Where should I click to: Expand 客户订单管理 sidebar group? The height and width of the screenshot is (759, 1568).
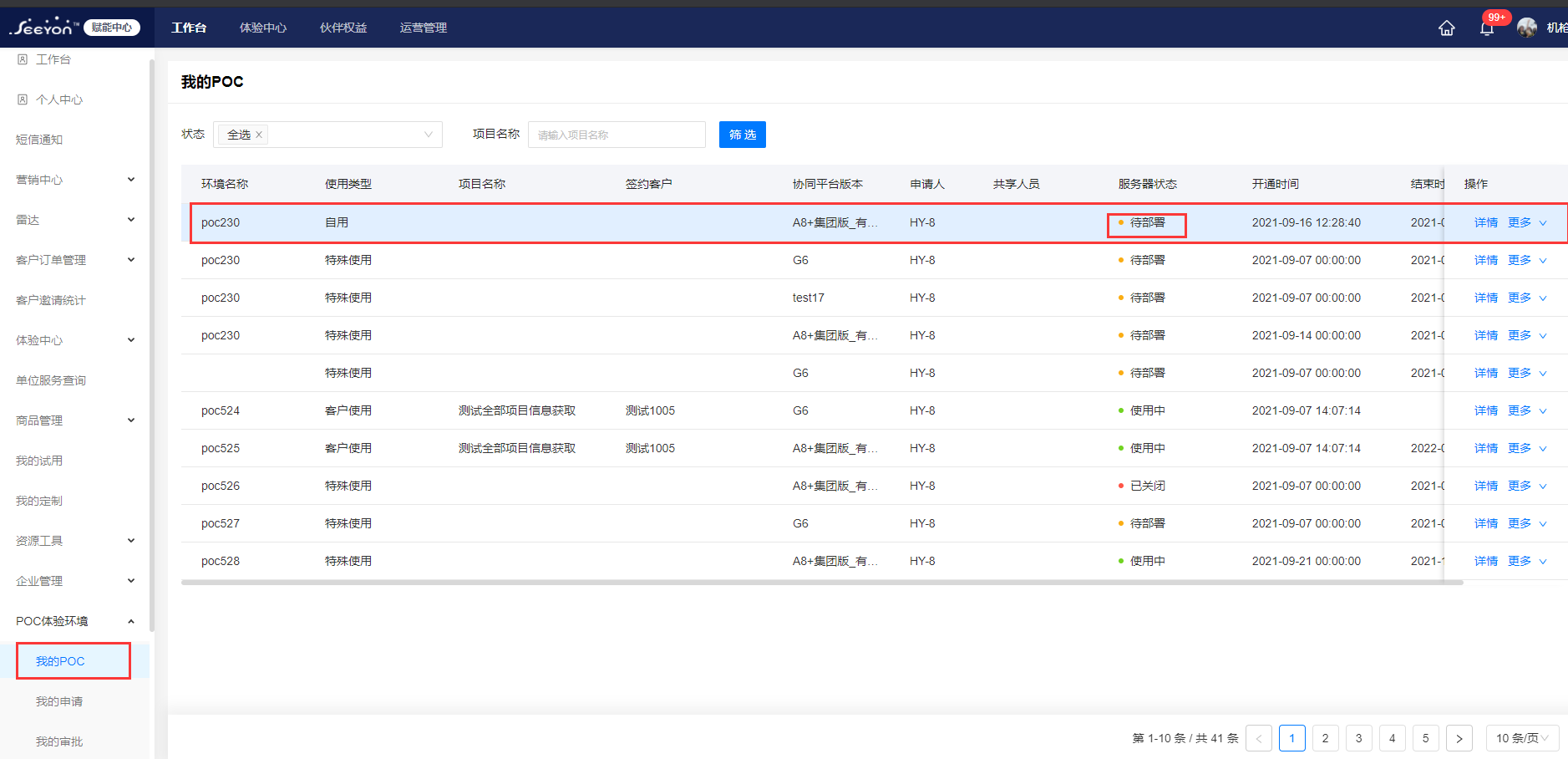pos(131,260)
